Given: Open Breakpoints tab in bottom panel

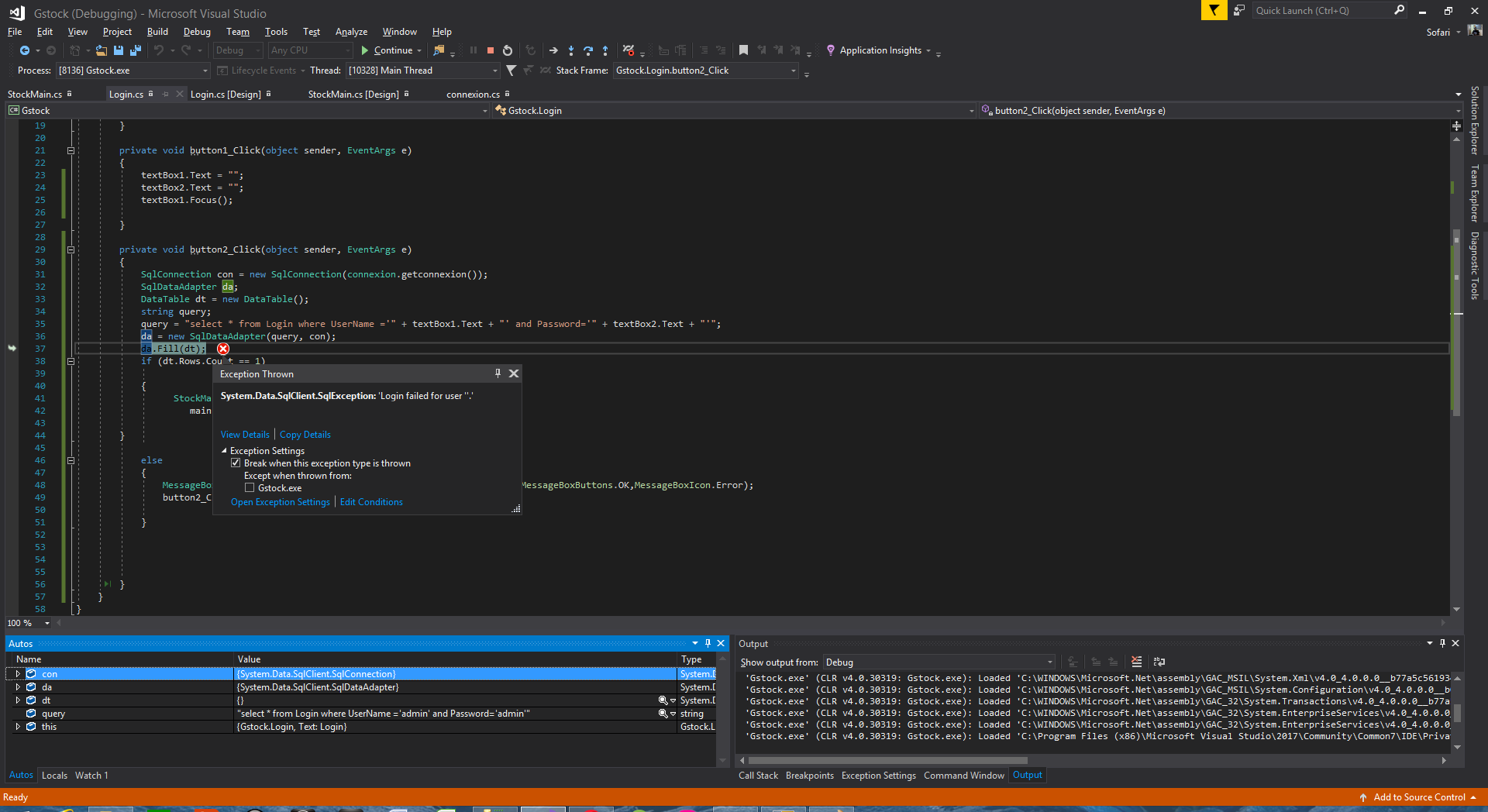Looking at the screenshot, I should 810,776.
